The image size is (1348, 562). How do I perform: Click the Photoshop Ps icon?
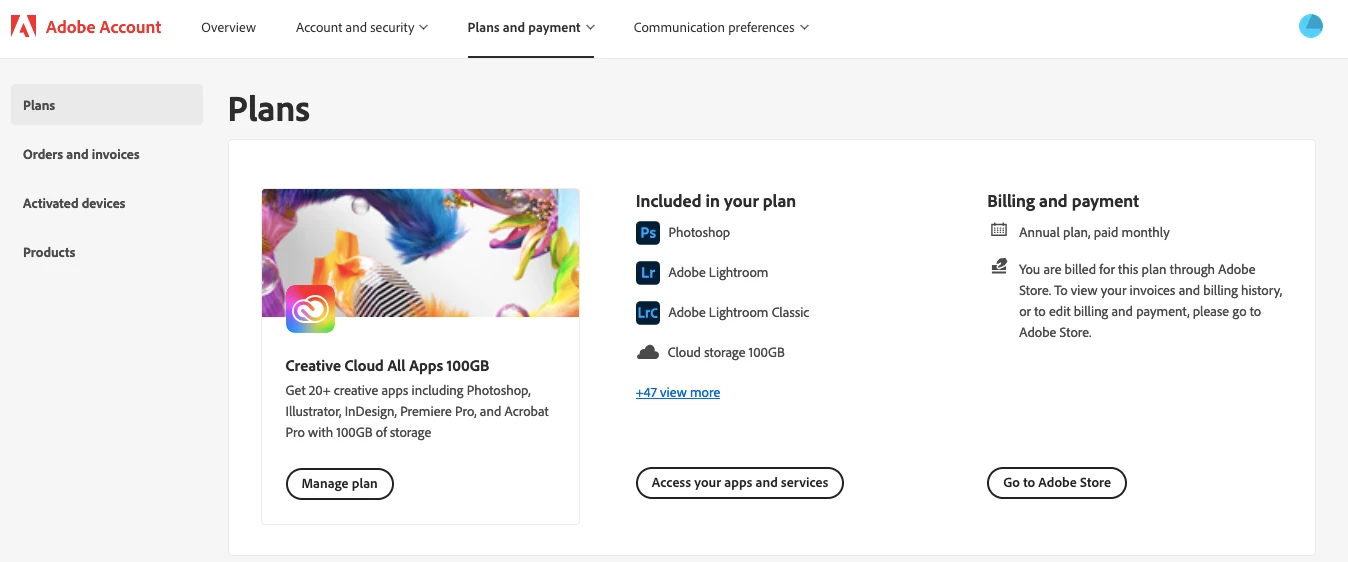[x=648, y=233]
